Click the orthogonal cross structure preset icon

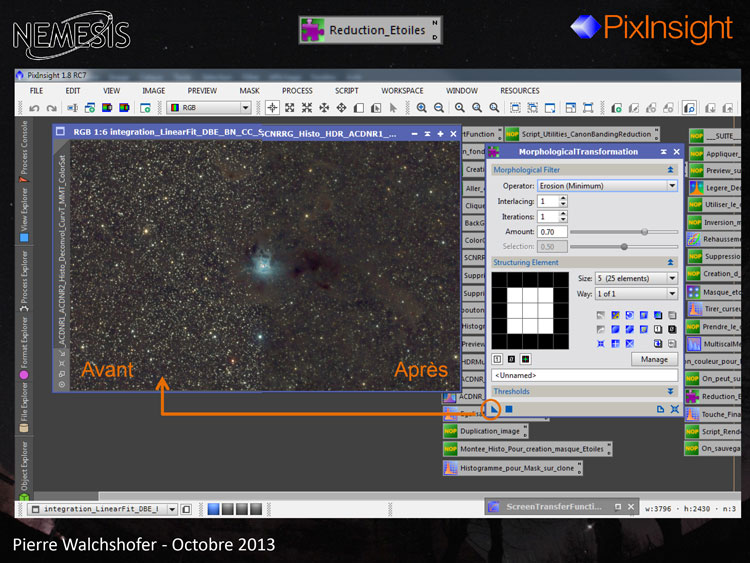615,343
